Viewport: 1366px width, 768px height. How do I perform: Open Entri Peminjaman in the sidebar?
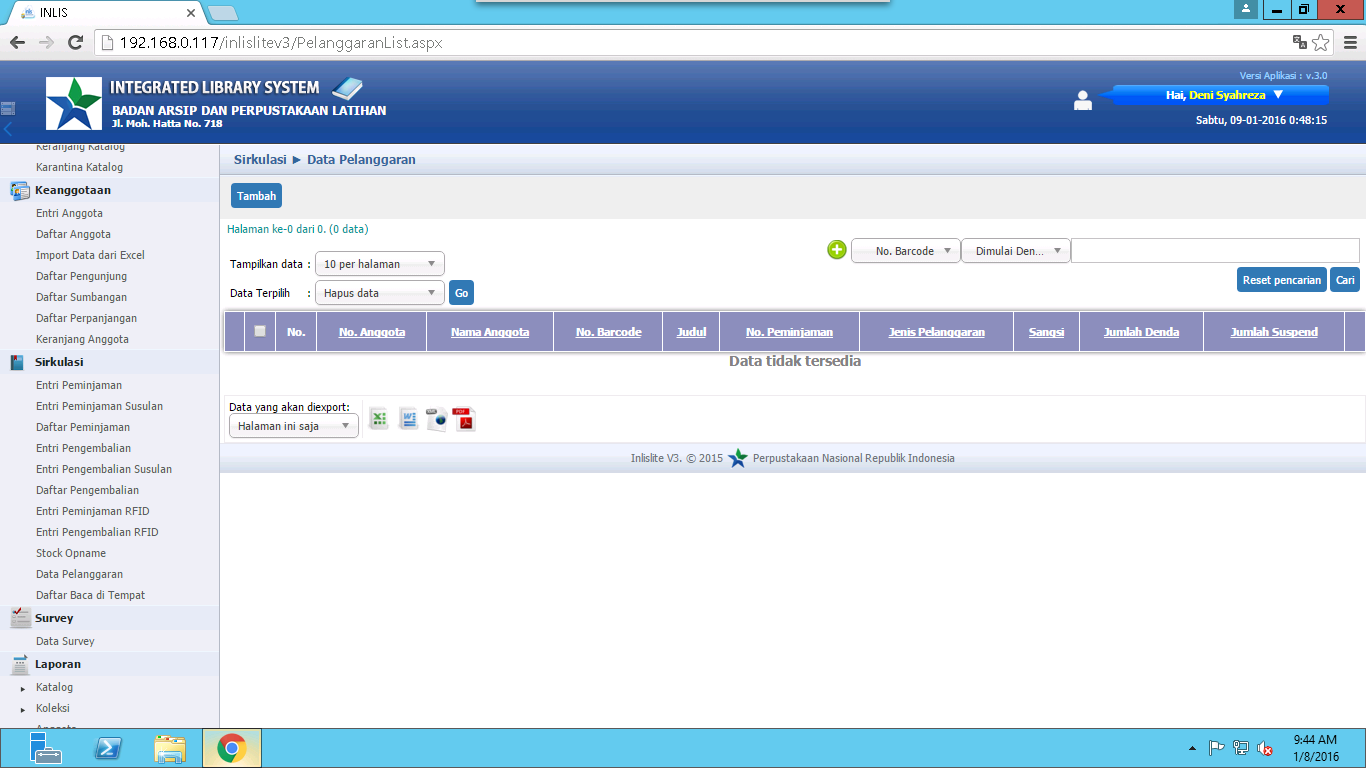click(79, 385)
